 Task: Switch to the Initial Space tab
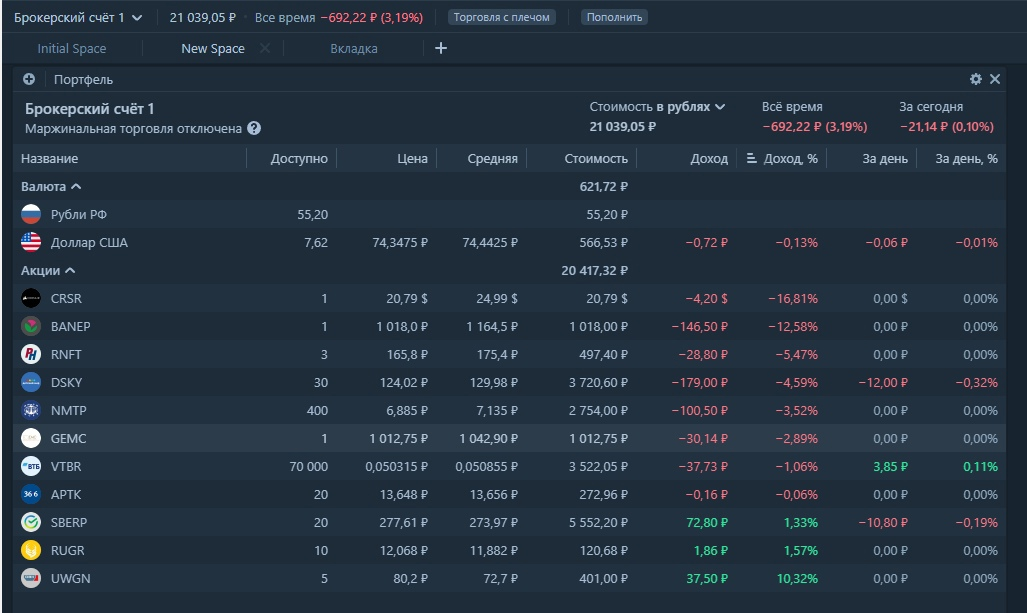(71, 49)
